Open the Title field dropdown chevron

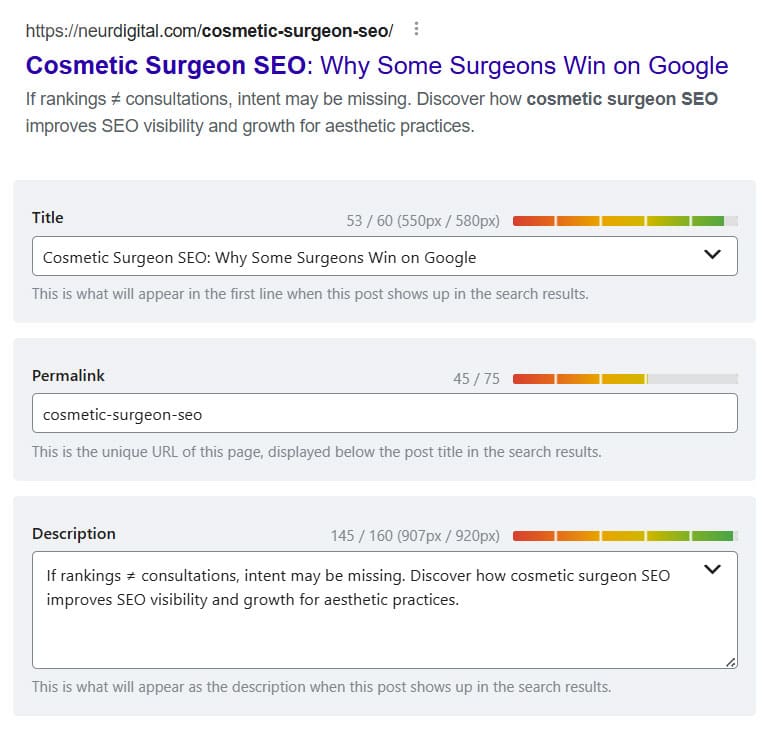[712, 255]
